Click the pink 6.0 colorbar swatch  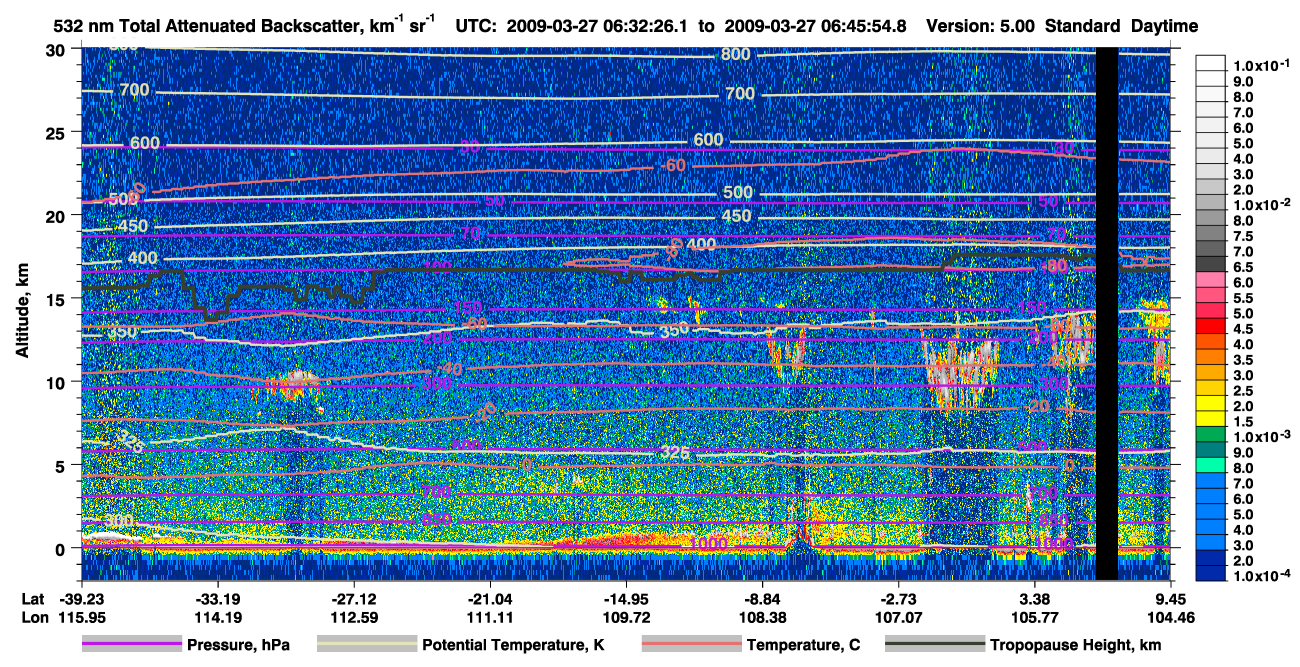pos(1210,281)
